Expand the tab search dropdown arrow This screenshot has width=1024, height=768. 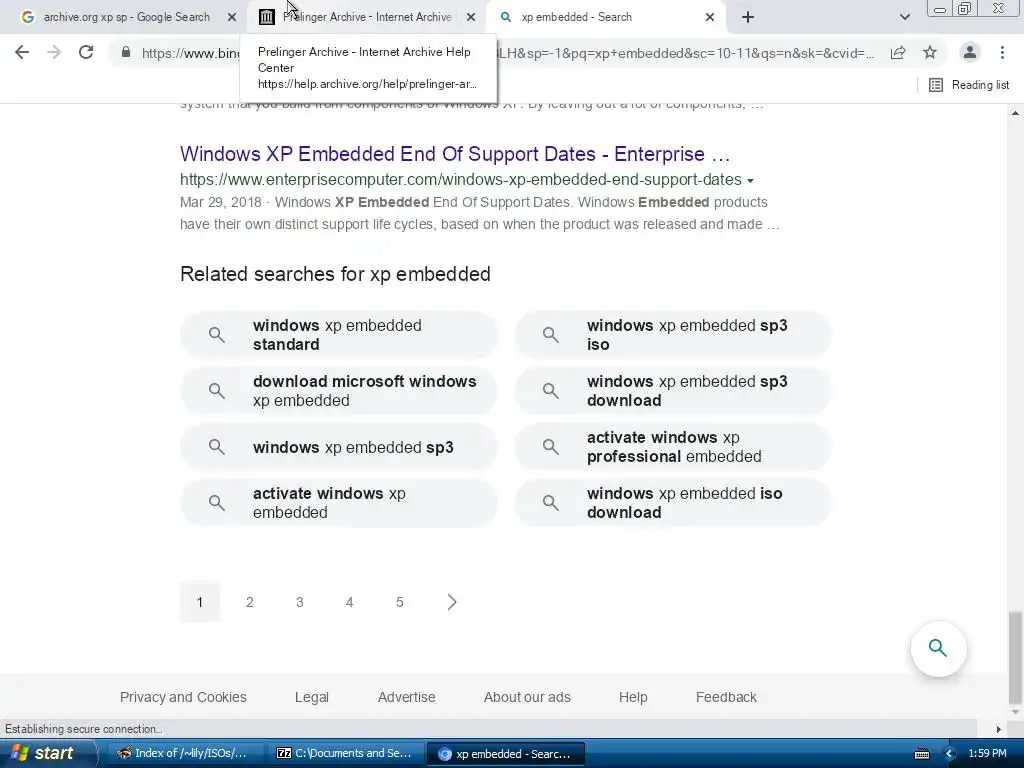(x=904, y=18)
